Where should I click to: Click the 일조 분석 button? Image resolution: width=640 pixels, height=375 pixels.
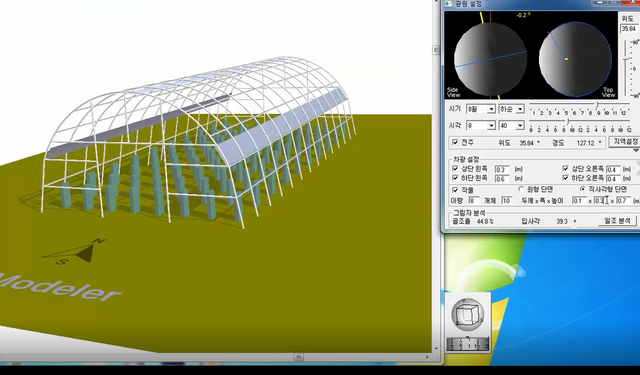(x=617, y=221)
